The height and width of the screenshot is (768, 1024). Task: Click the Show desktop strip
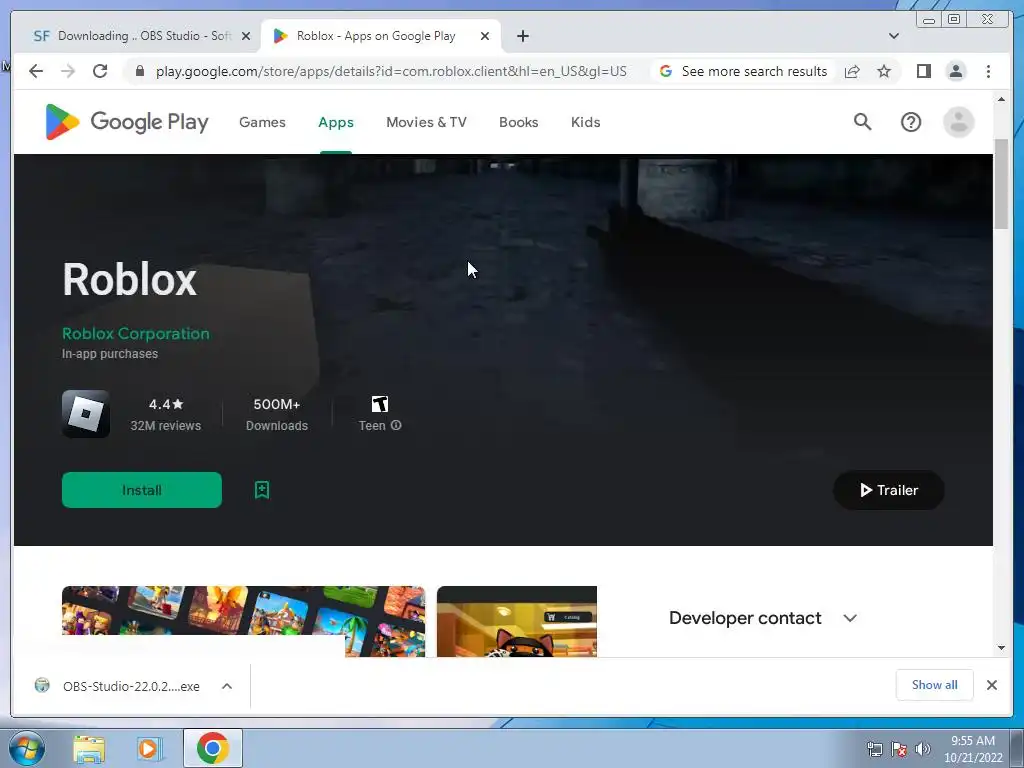coord(1017,748)
